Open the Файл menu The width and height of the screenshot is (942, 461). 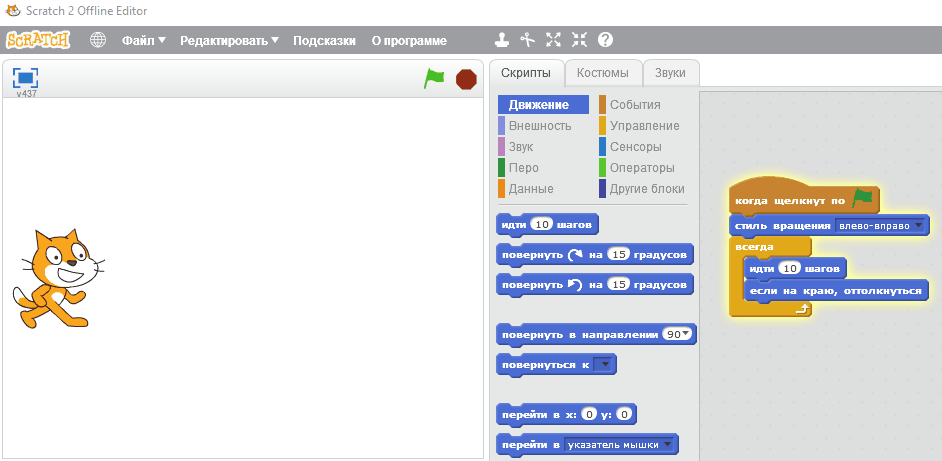(x=143, y=41)
